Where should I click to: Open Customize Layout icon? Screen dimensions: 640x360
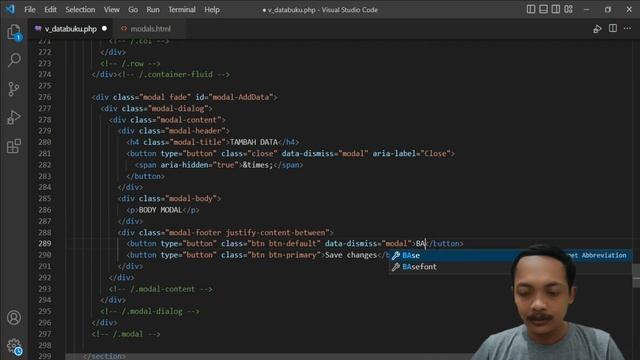click(x=569, y=9)
